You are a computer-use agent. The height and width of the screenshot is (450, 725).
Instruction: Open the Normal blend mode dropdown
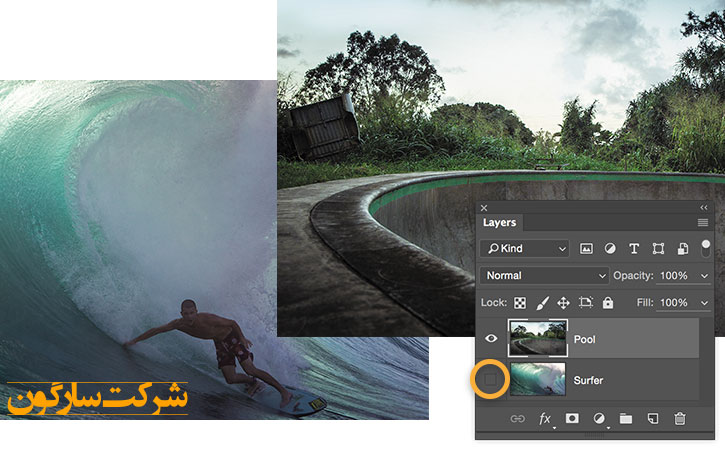544,275
